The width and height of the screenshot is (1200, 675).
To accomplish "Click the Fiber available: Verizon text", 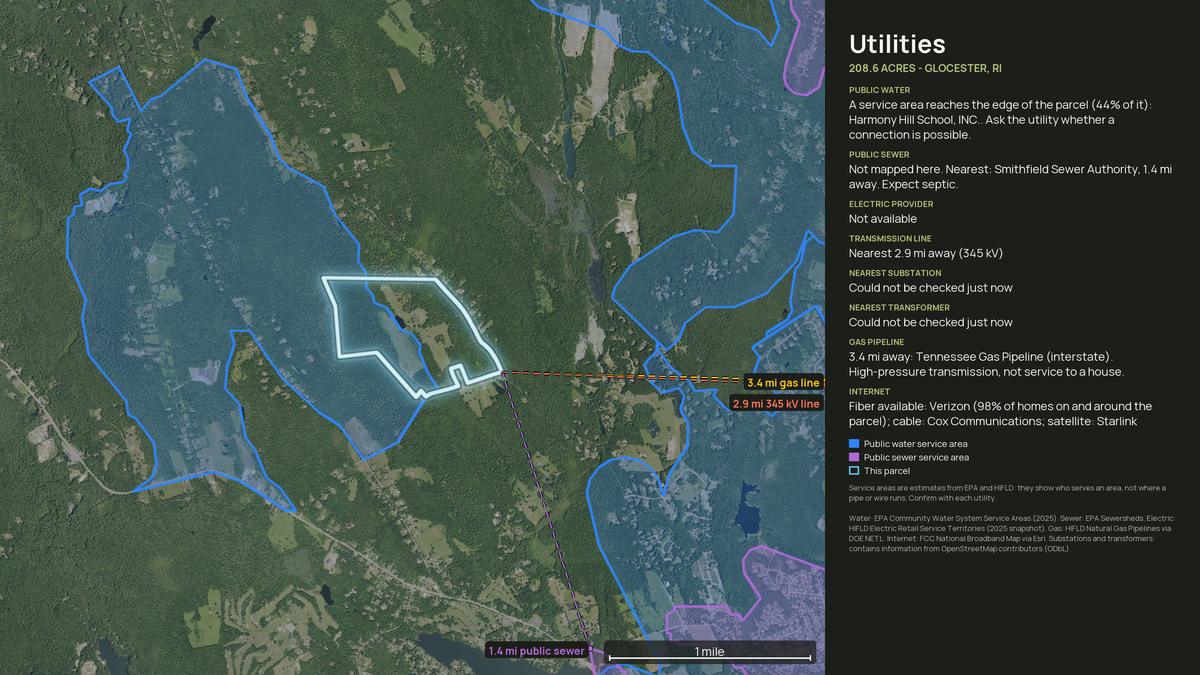I will (1000, 414).
